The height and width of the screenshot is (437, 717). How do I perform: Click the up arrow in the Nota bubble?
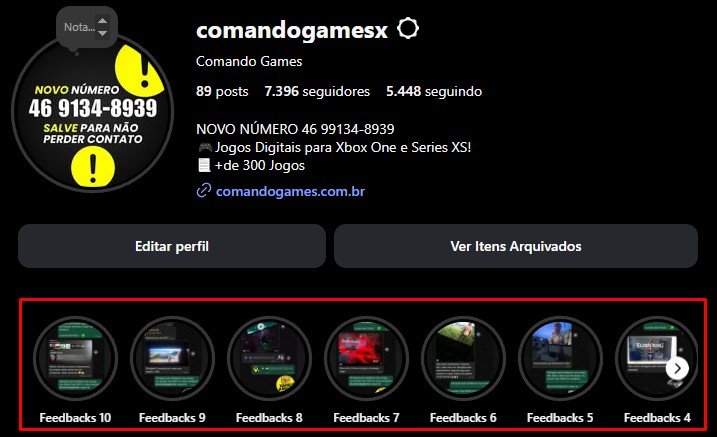tap(102, 21)
